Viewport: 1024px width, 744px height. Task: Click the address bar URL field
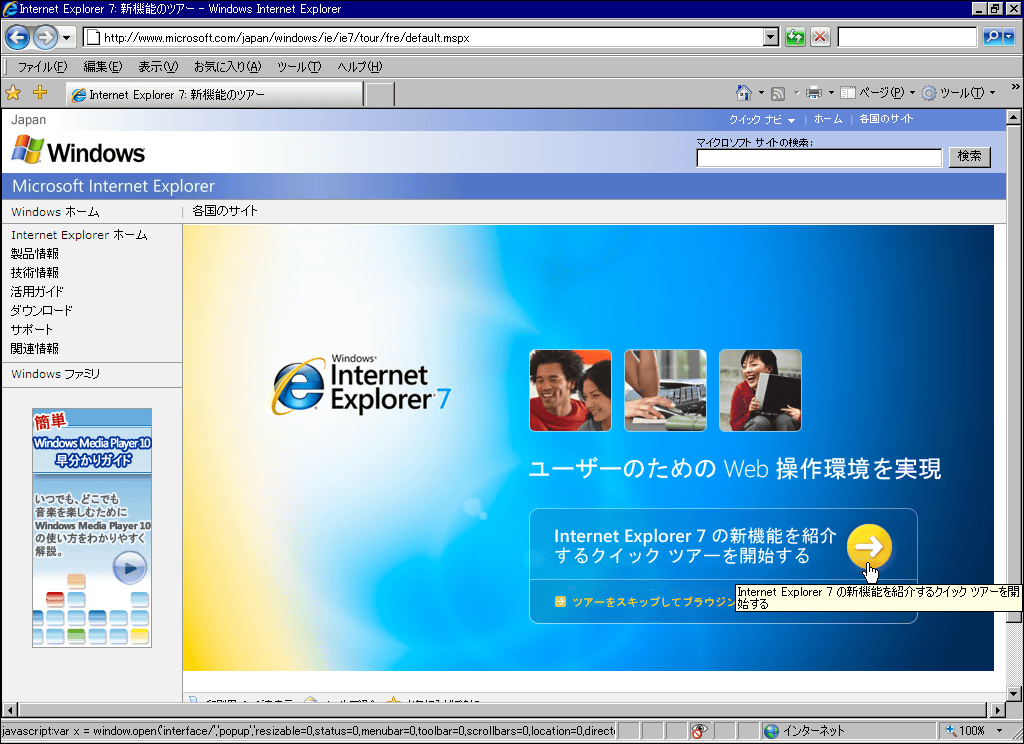(424, 38)
